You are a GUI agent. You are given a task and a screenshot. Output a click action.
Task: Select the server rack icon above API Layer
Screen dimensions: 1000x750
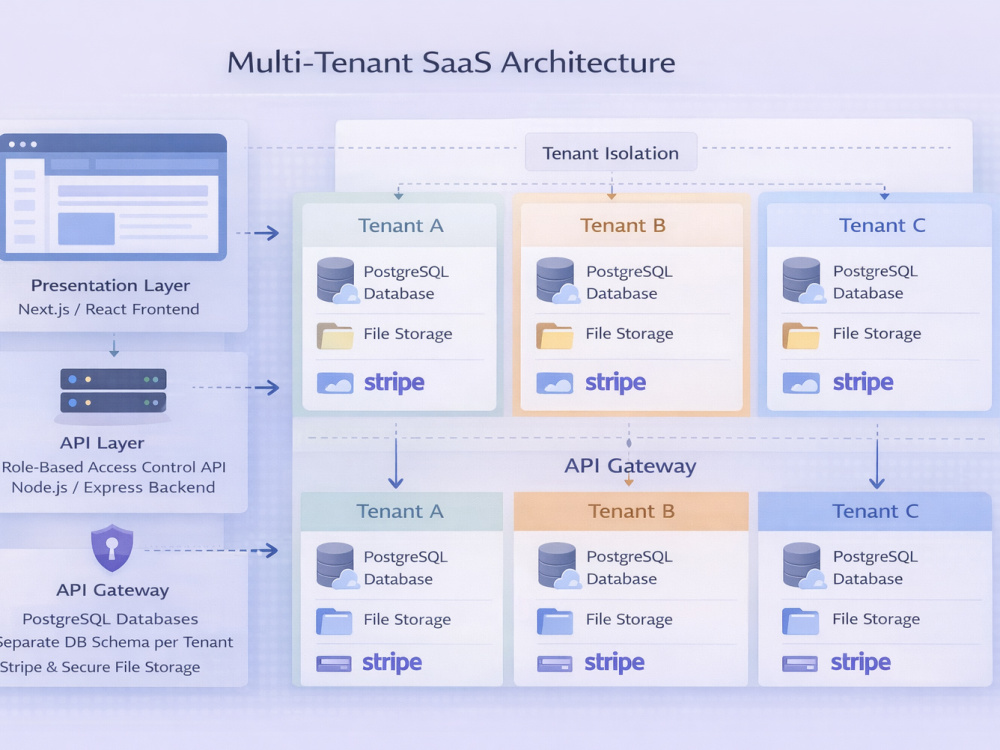[x=114, y=391]
